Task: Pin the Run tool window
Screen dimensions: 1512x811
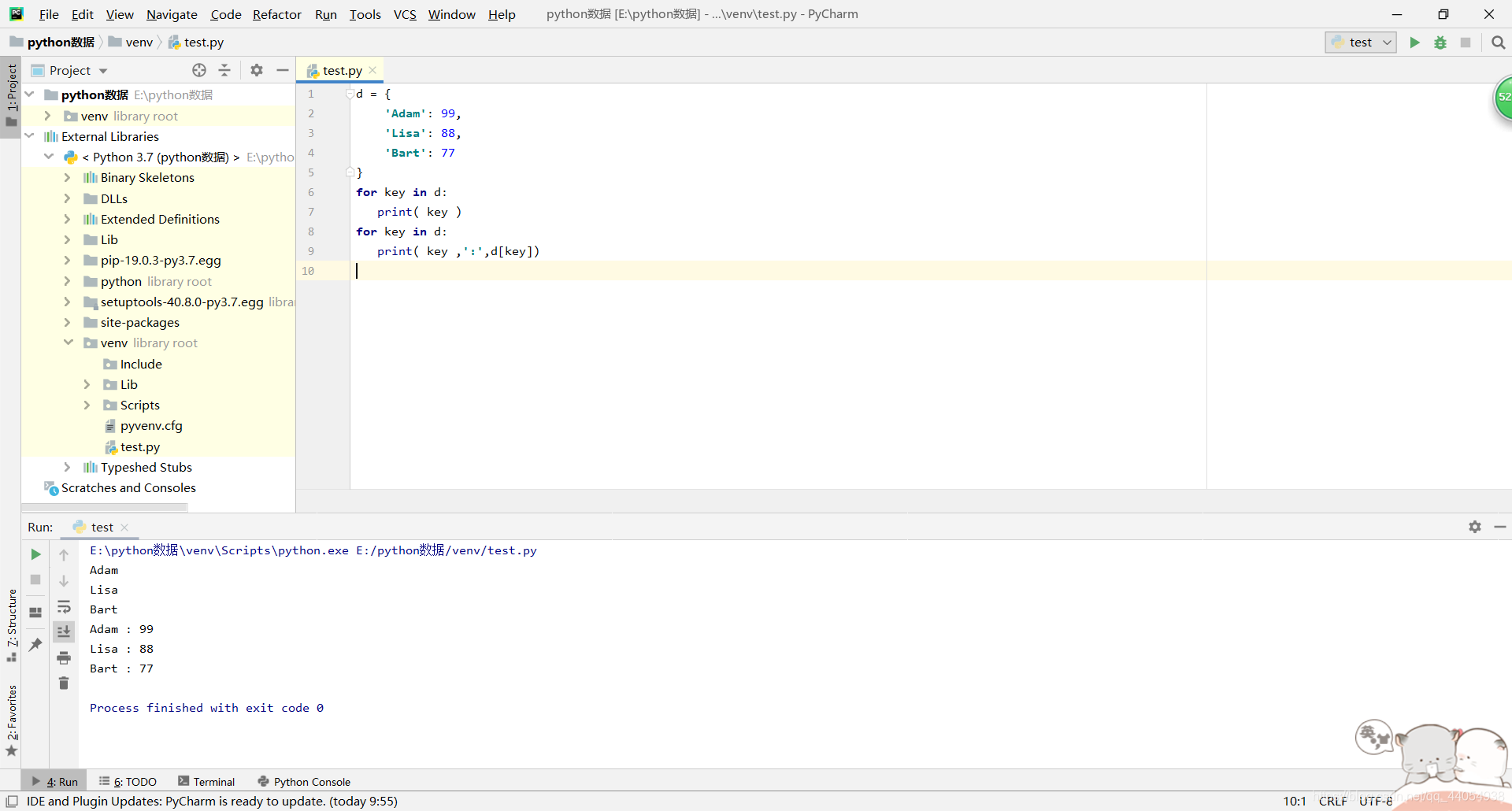Action: 35,644
